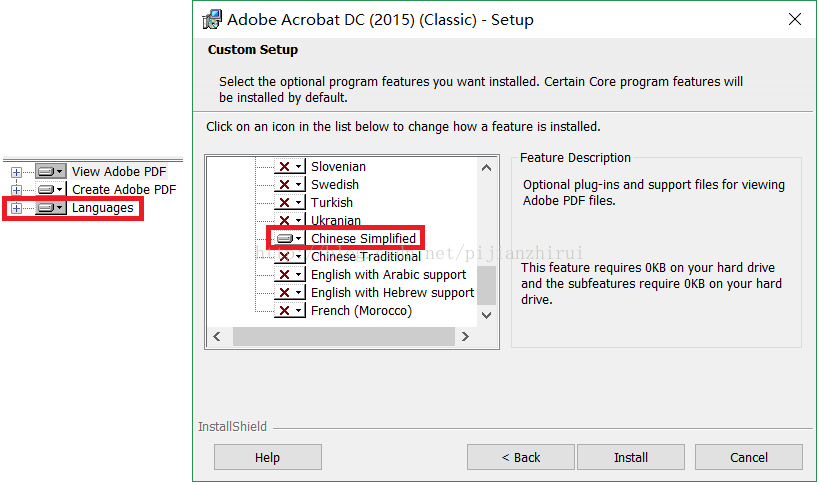This screenshot has height=485, width=820.
Task: Open the Slovenian feature install-state dropdown icon
Action: tap(289, 166)
